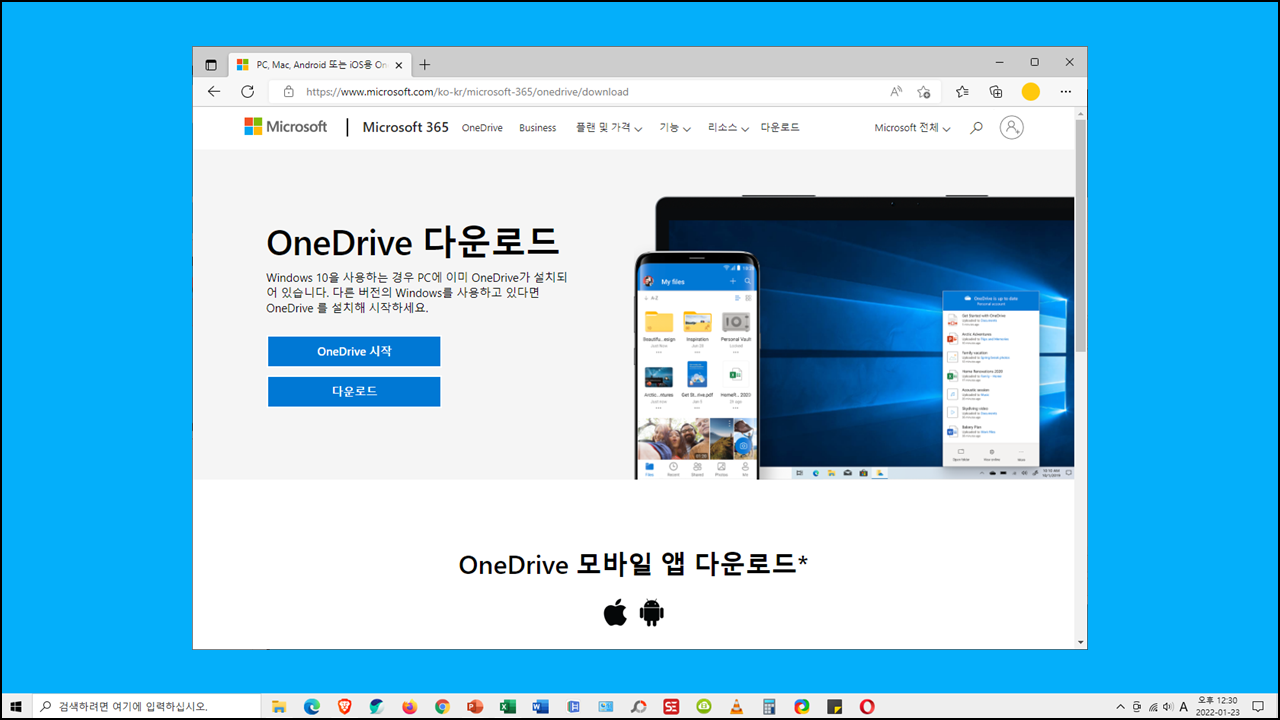Expand the 플랜 및 가격 menu
The width and height of the screenshot is (1280, 720).
click(609, 128)
